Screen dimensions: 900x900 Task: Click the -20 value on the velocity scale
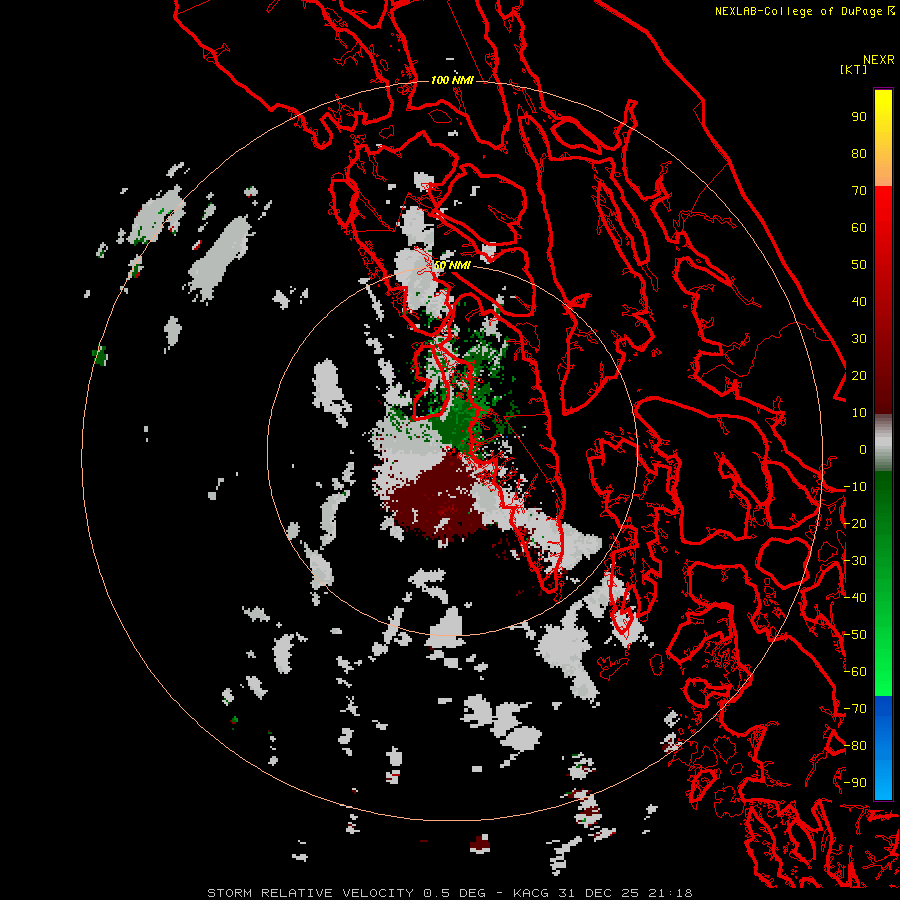pos(855,523)
